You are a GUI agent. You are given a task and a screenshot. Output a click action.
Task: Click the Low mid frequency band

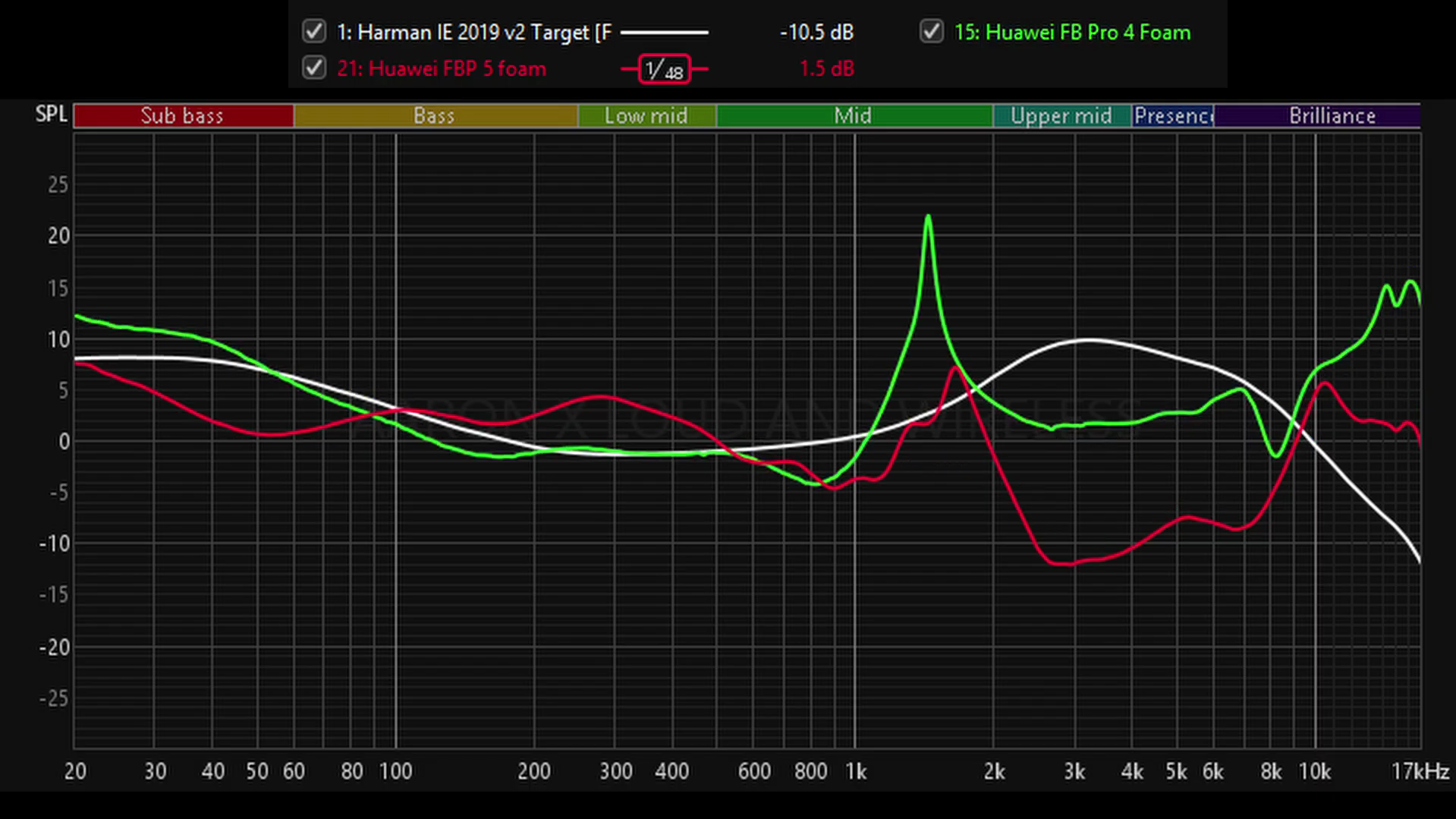[x=647, y=115]
